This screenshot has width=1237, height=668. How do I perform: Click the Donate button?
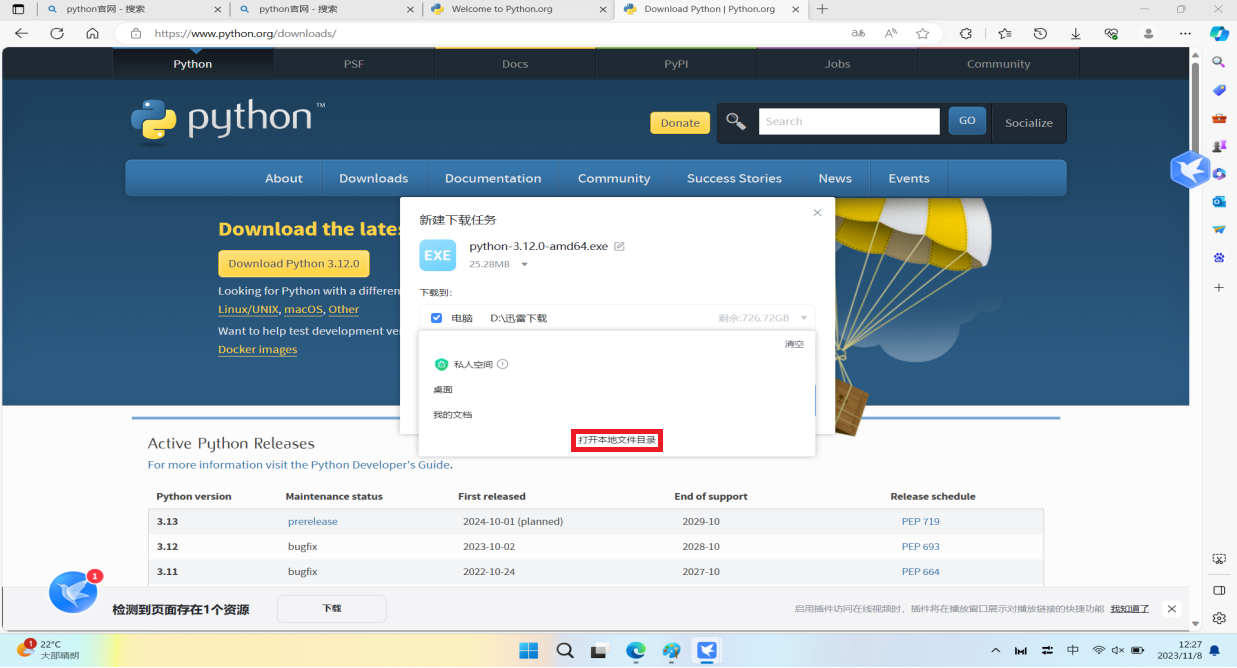pos(680,123)
